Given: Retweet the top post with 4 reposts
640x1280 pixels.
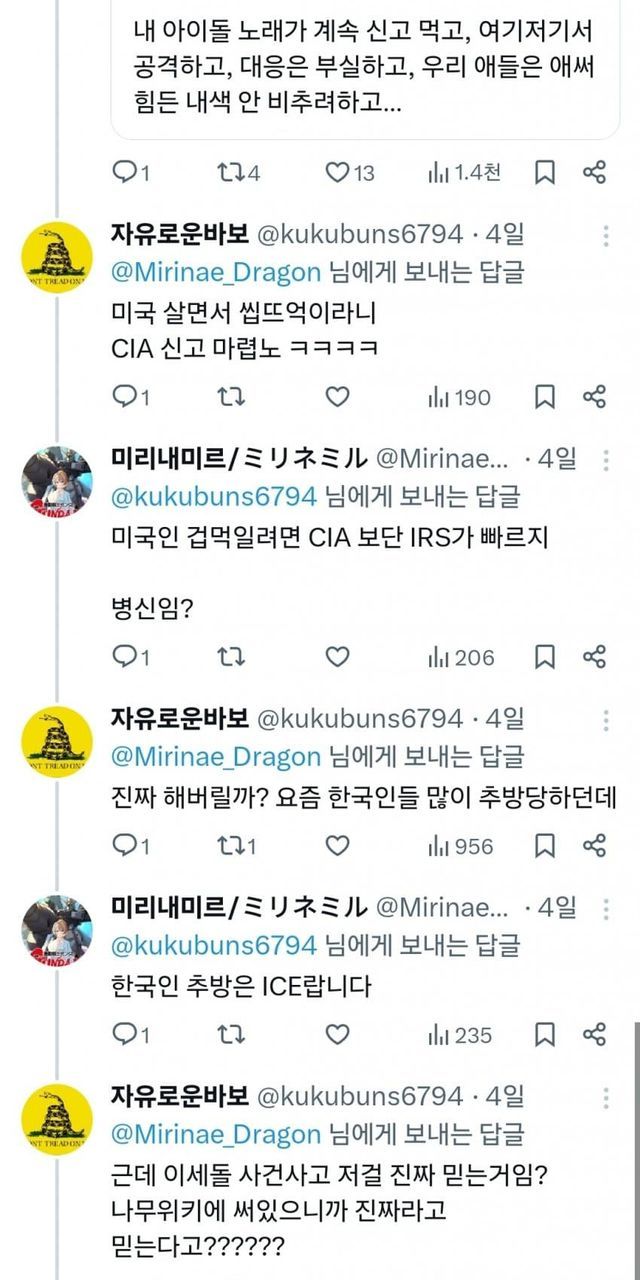Looking at the screenshot, I should point(227,173).
